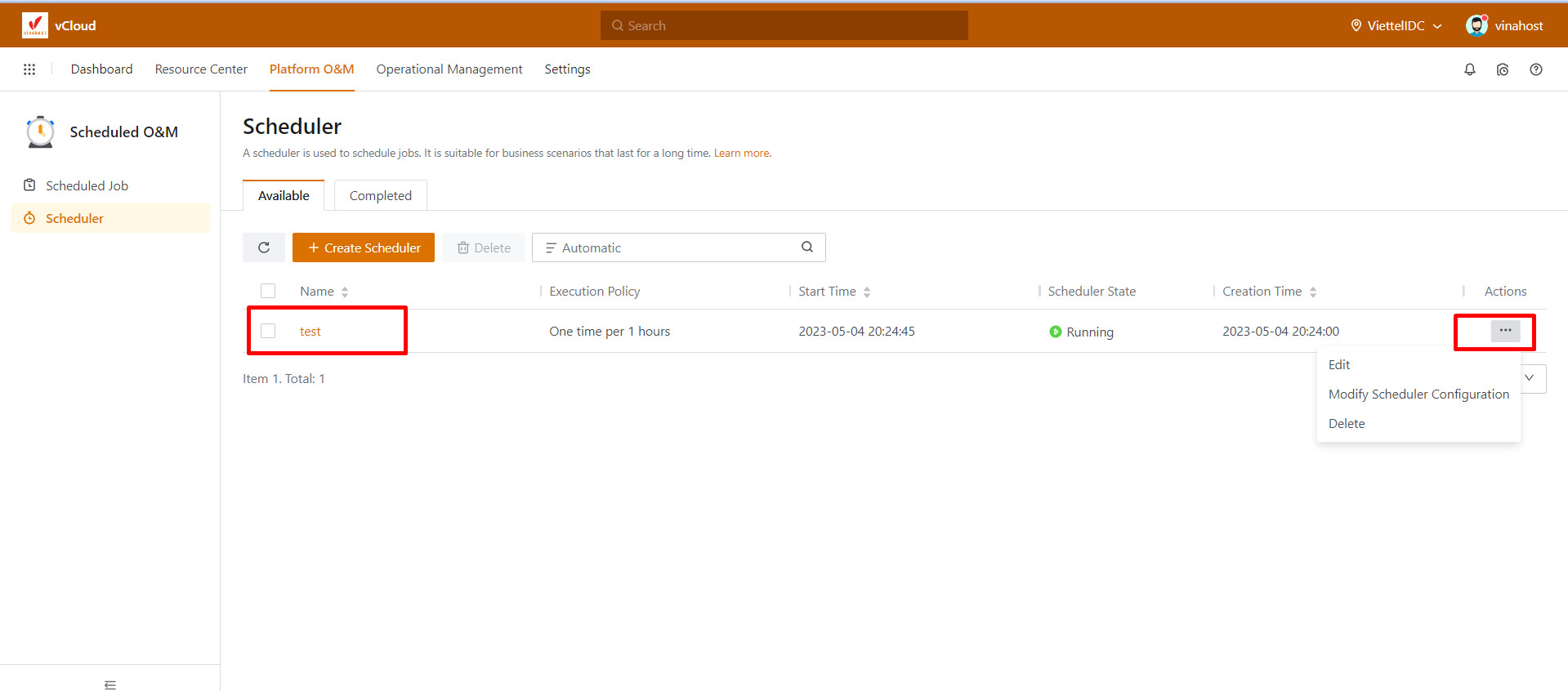Screen dimensions: 1568x691
Task: Collapse the sidebar using bottom icon
Action: coord(110,684)
